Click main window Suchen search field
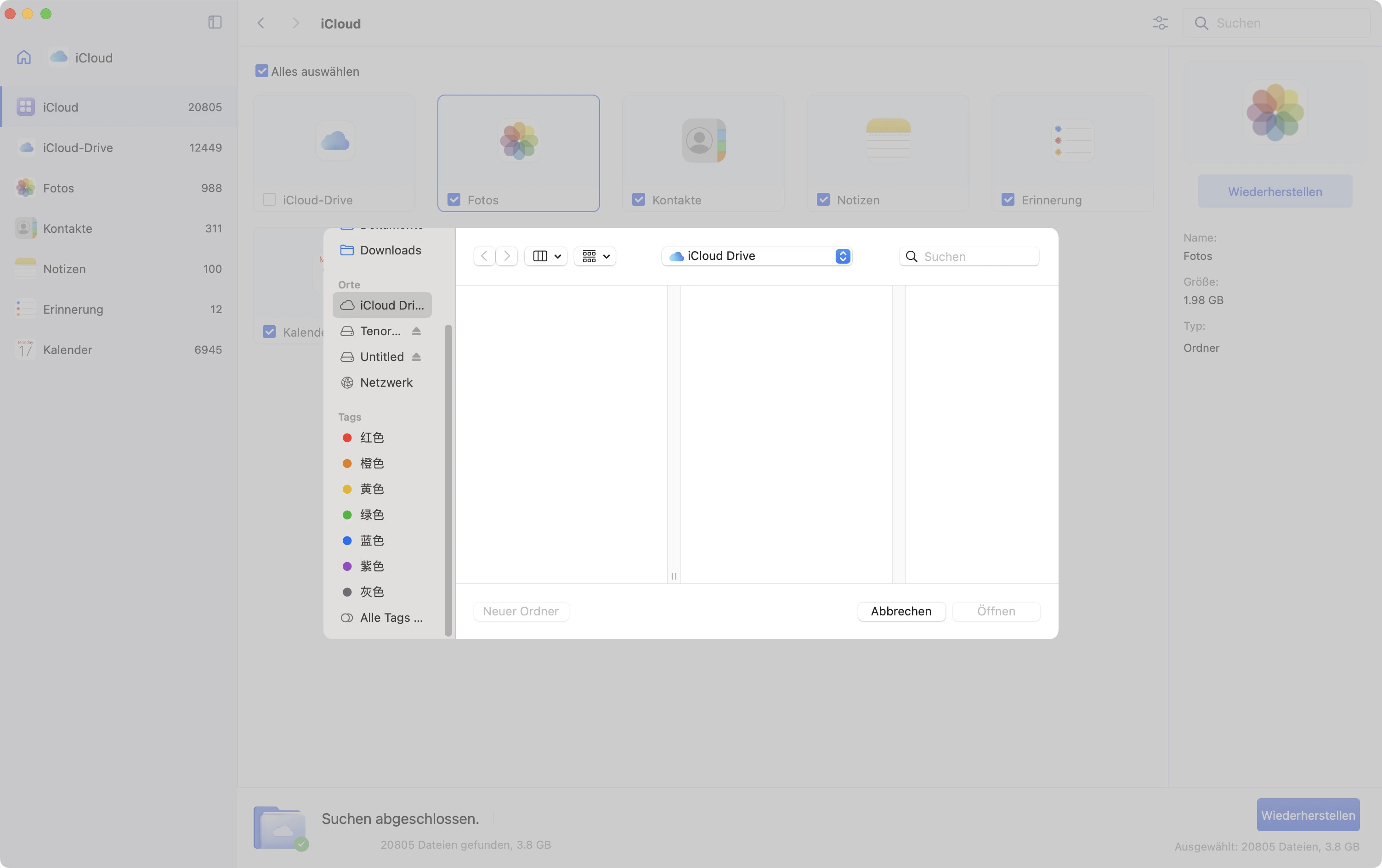Image resolution: width=1382 pixels, height=868 pixels. click(x=1278, y=23)
